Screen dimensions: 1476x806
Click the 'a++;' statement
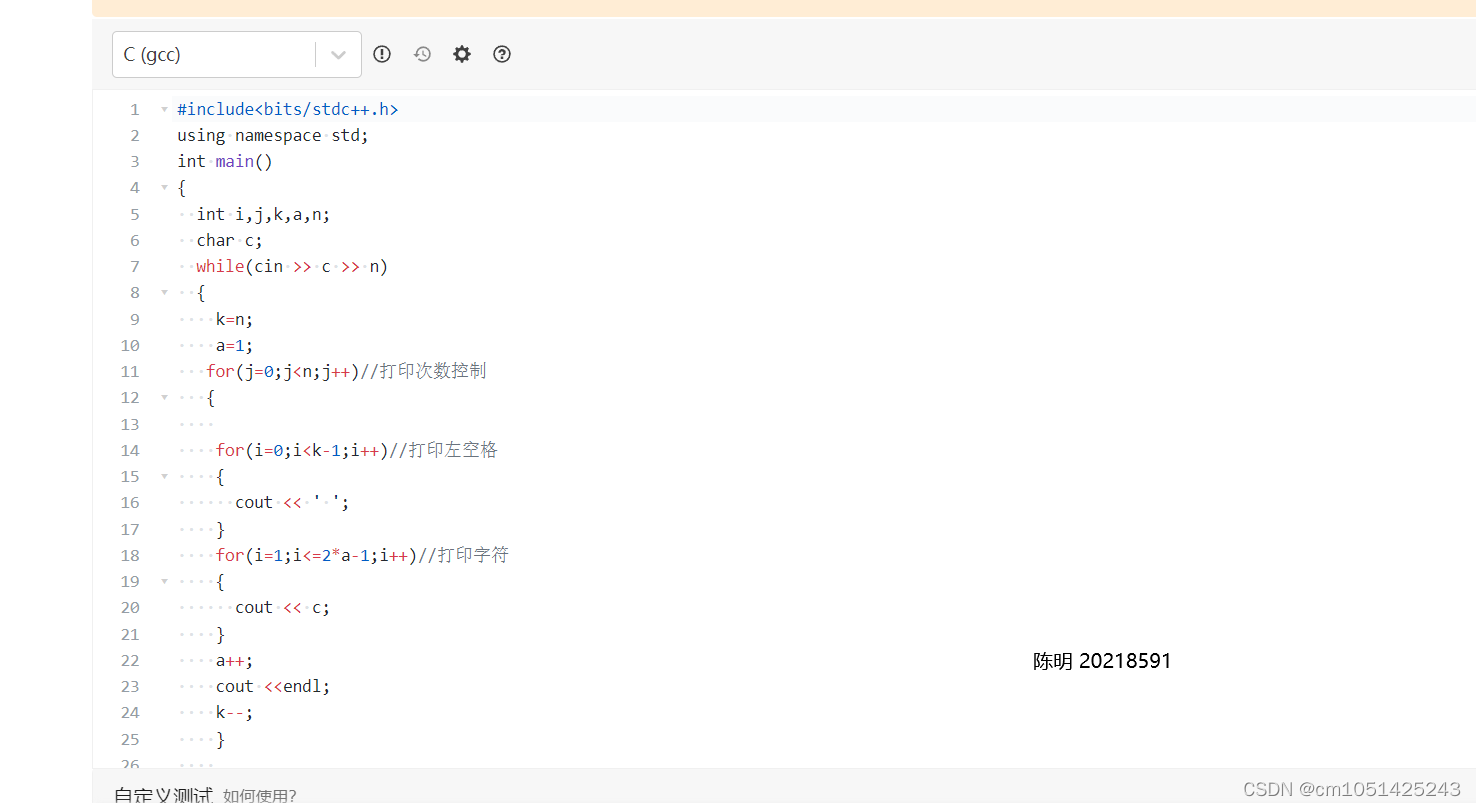[x=235, y=660]
